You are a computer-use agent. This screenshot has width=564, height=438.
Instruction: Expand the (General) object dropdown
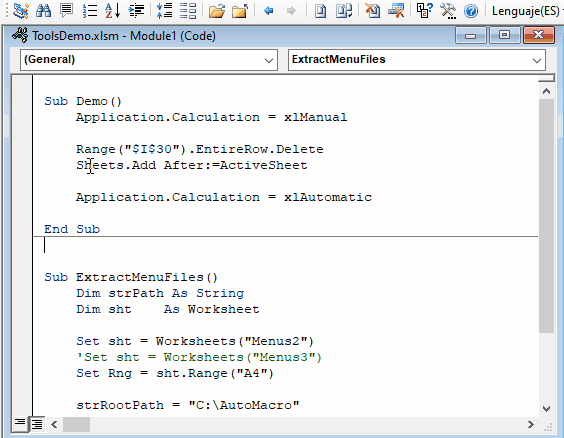pyautogui.click(x=268, y=60)
